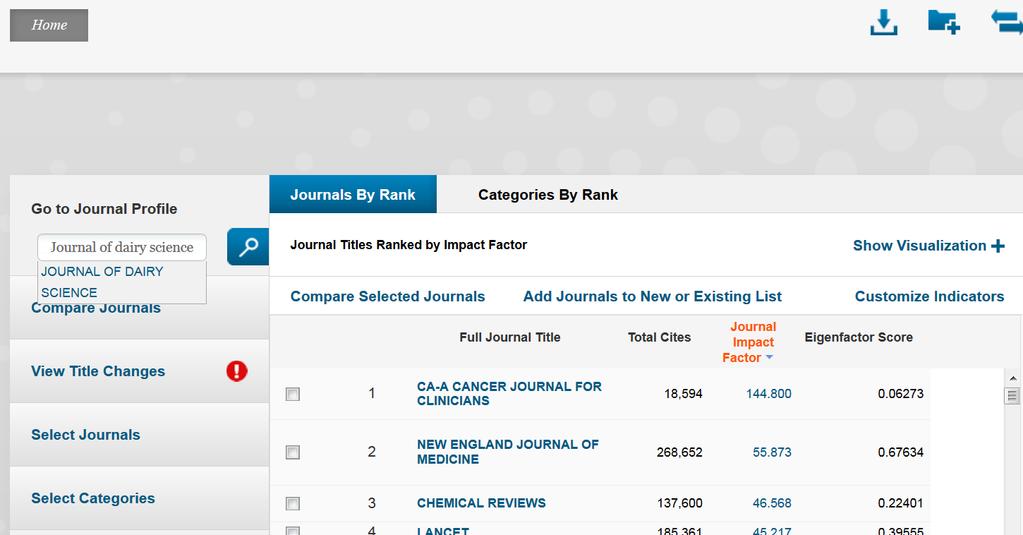Click total cites value 268,652

(x=679, y=452)
